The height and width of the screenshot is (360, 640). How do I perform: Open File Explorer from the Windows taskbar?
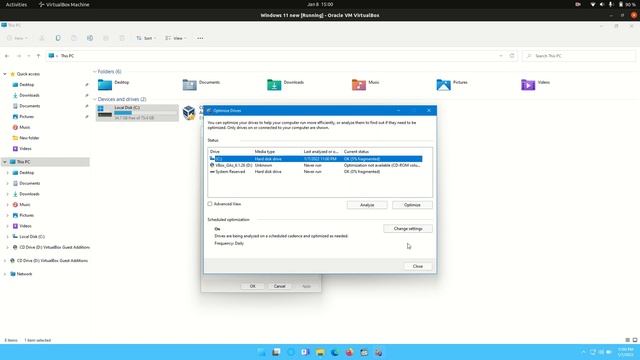(x=320, y=352)
